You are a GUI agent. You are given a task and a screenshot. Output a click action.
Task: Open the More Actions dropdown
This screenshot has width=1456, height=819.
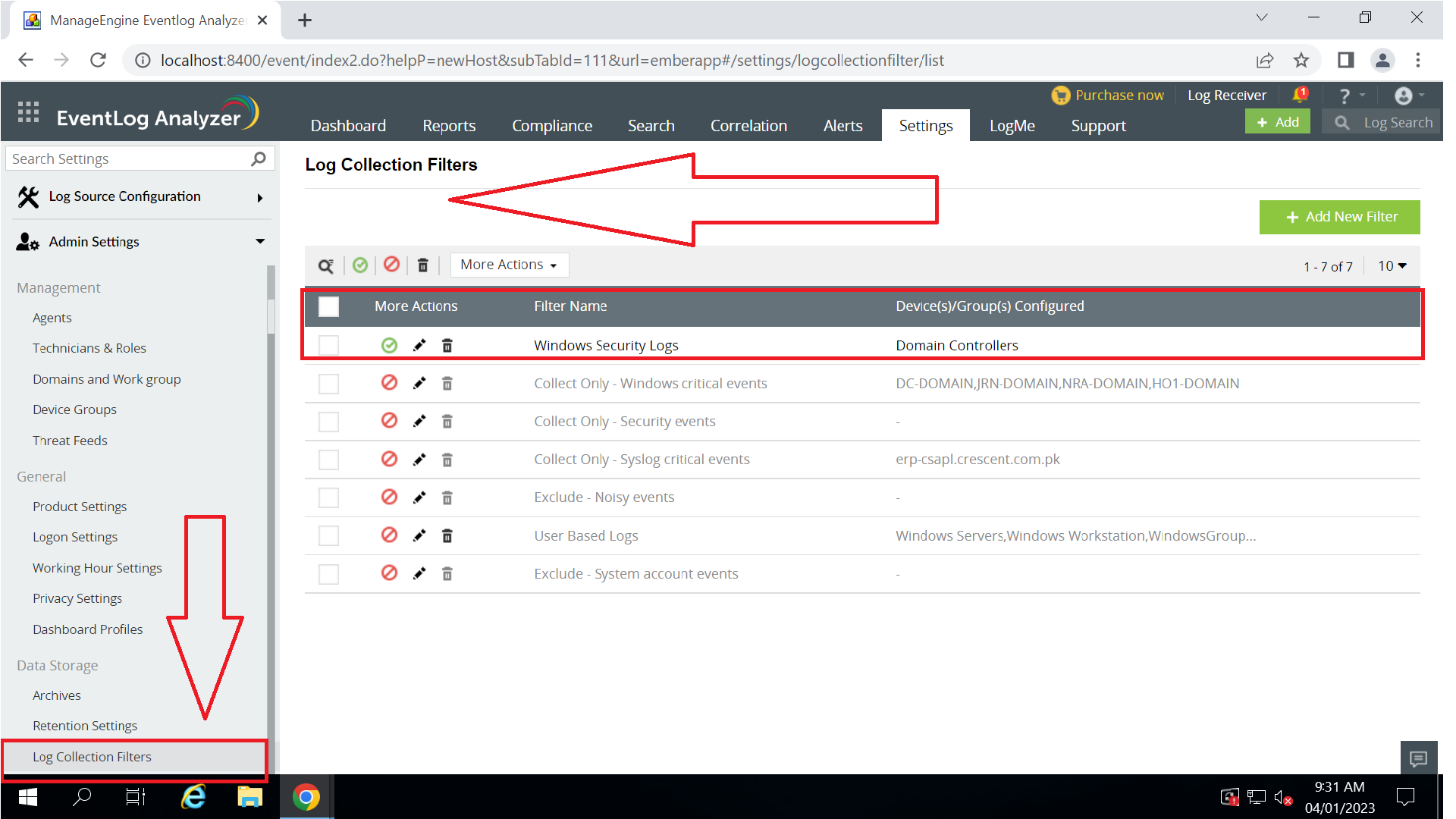509,265
